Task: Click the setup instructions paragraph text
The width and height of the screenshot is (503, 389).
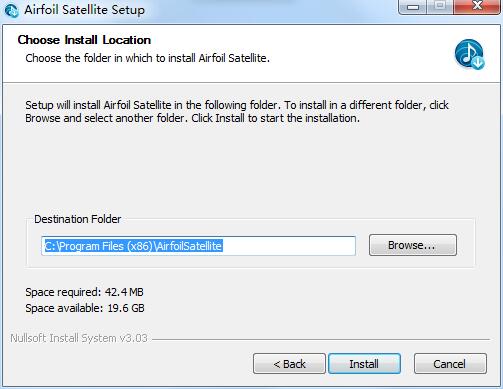Action: (237, 112)
